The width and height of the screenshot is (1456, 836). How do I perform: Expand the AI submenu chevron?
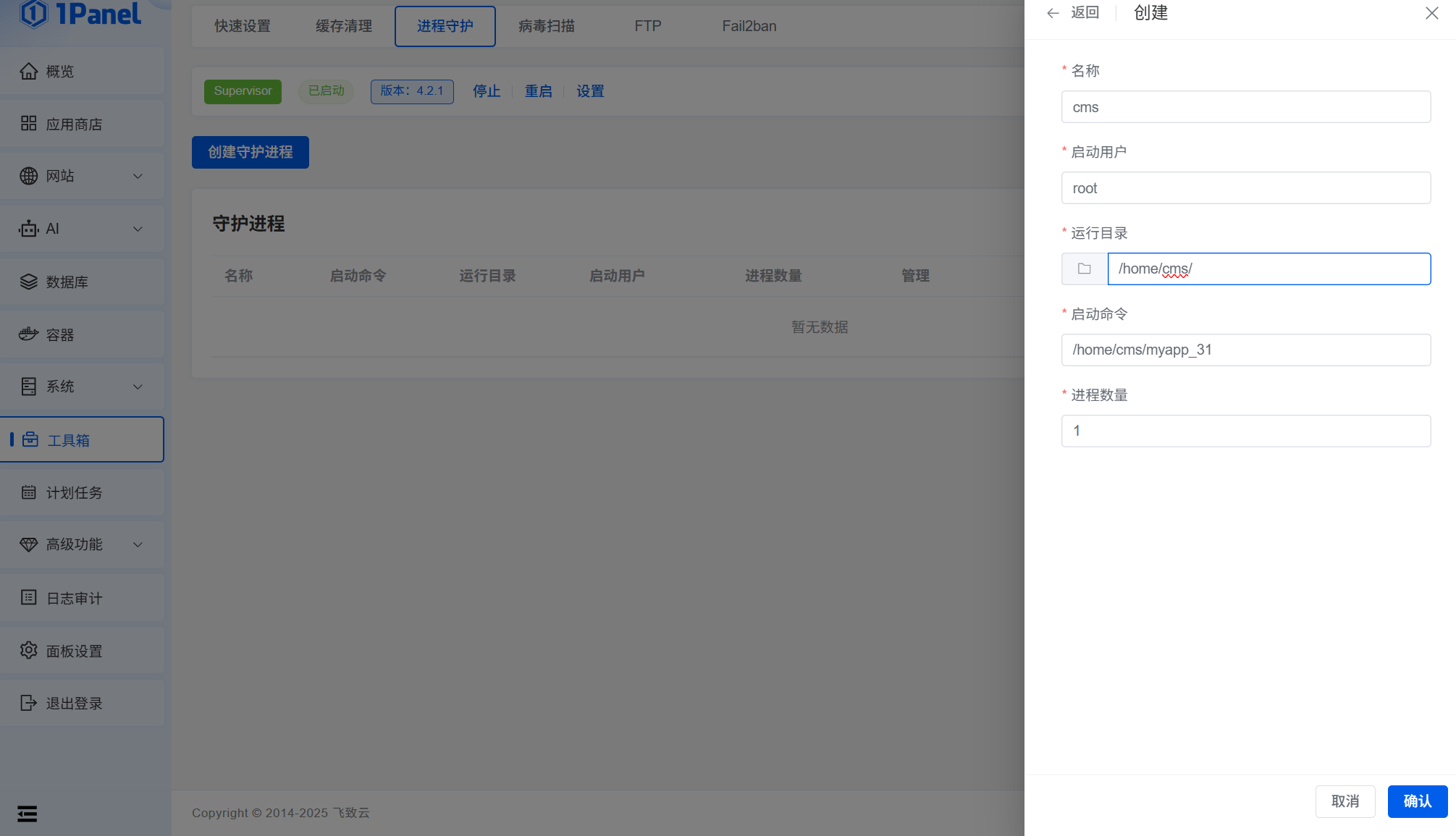point(138,229)
